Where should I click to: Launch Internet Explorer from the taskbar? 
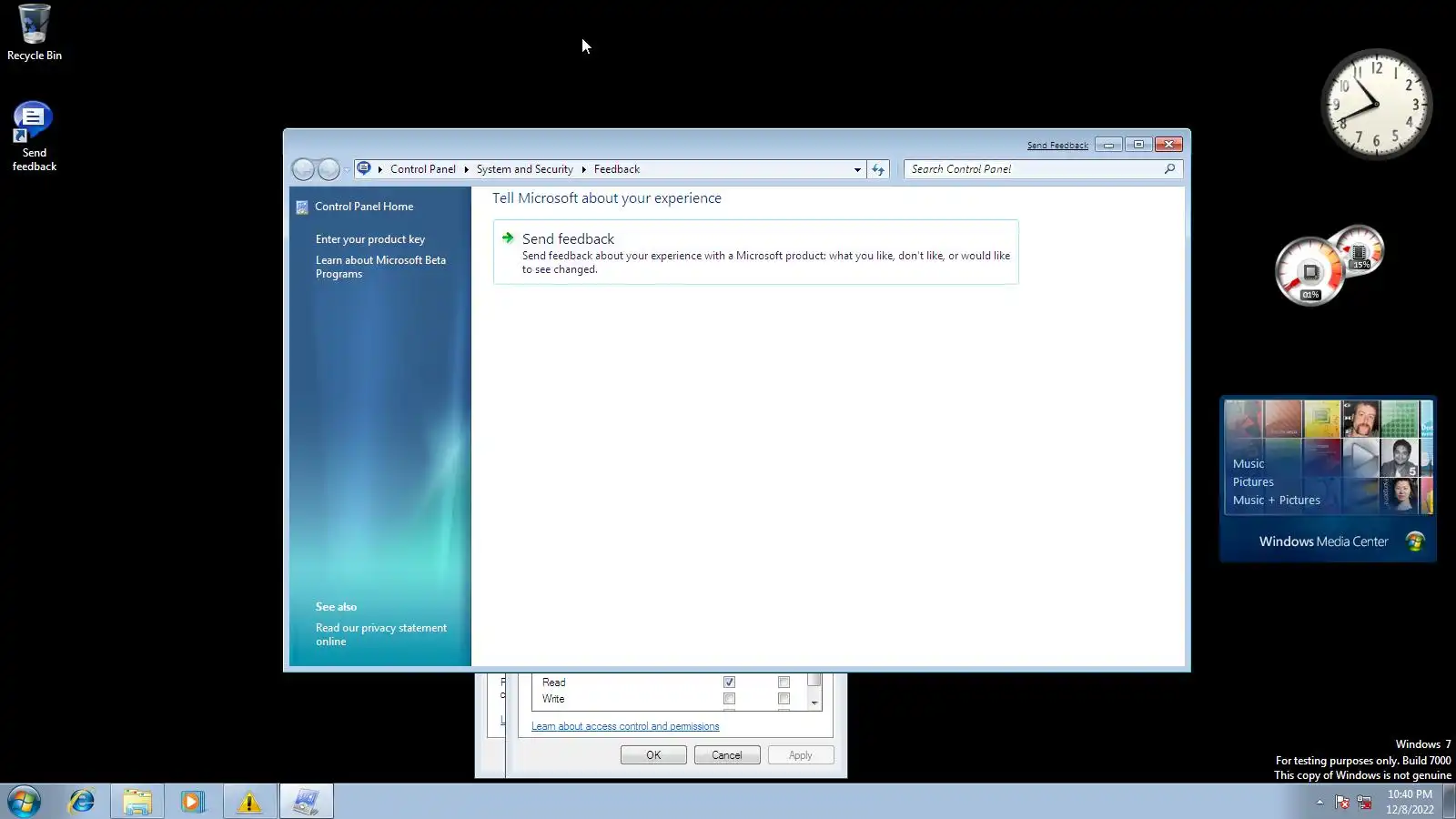tap(82, 802)
